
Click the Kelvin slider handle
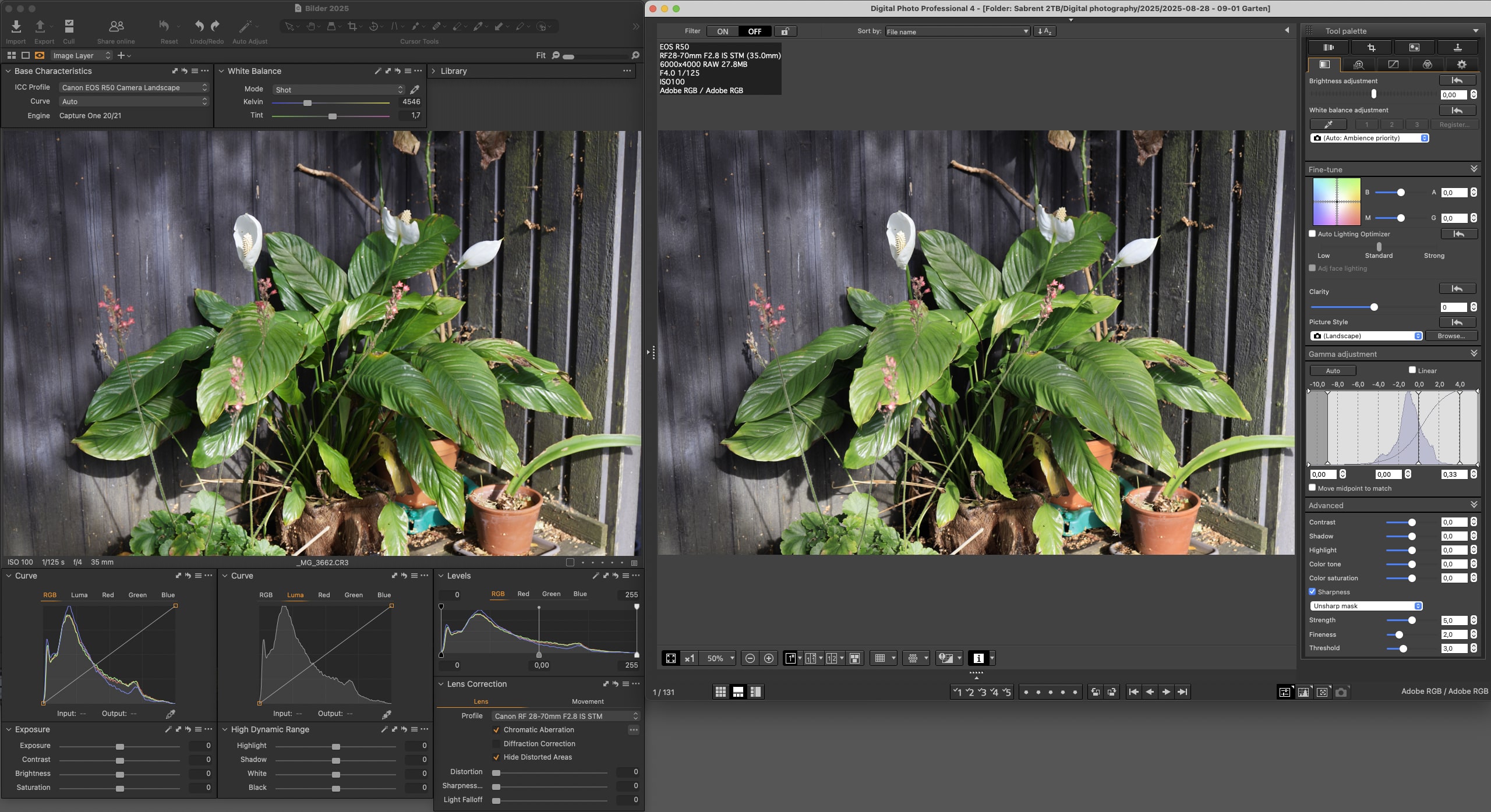[x=308, y=103]
